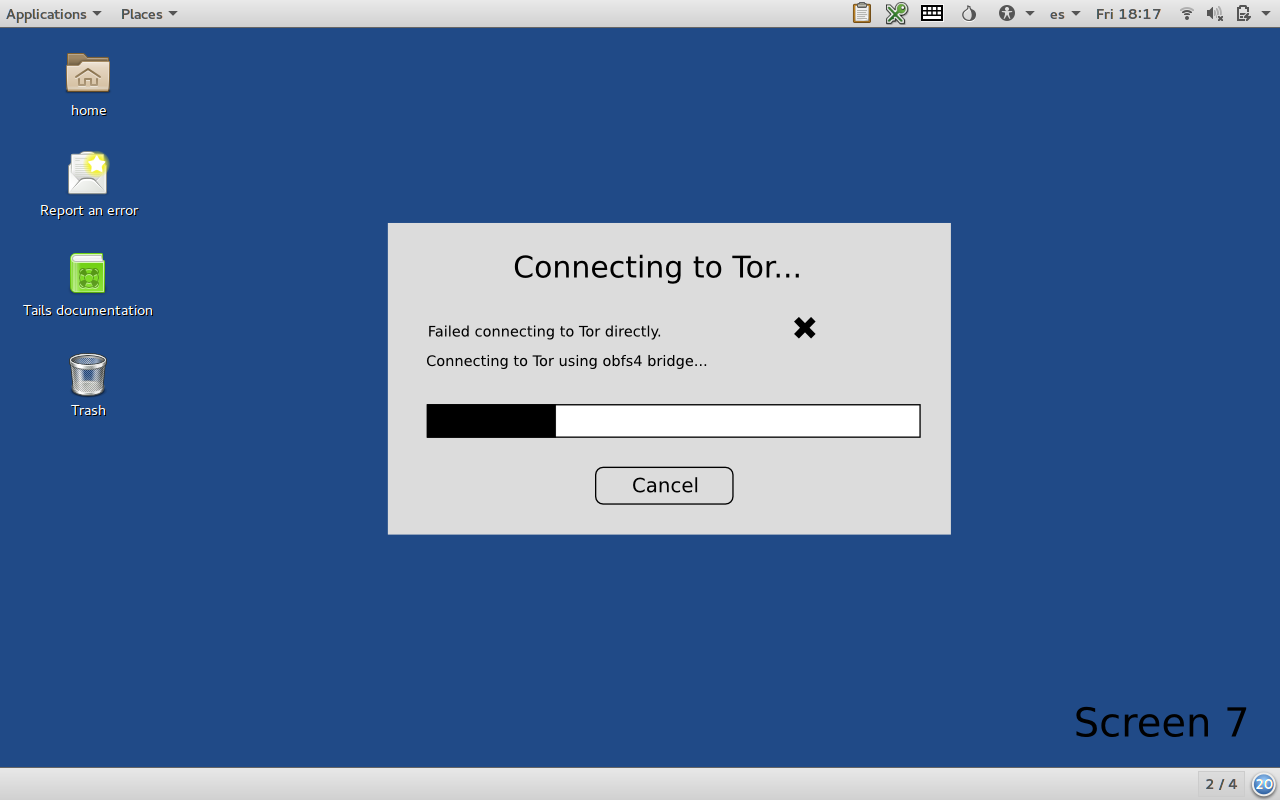Viewport: 1280px width, 800px height.
Task: Click the Fri 18:17 clock
Action: 1128,13
